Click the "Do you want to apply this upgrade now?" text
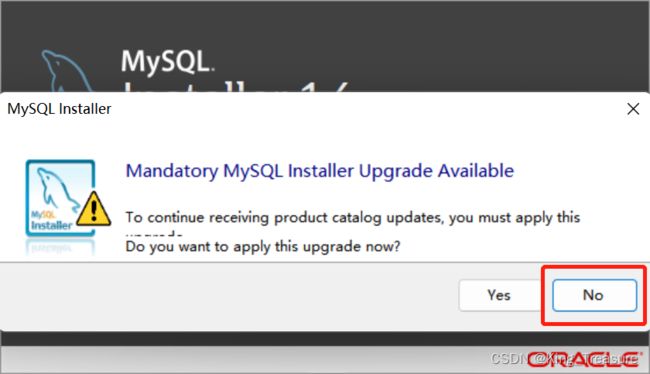 click(263, 247)
